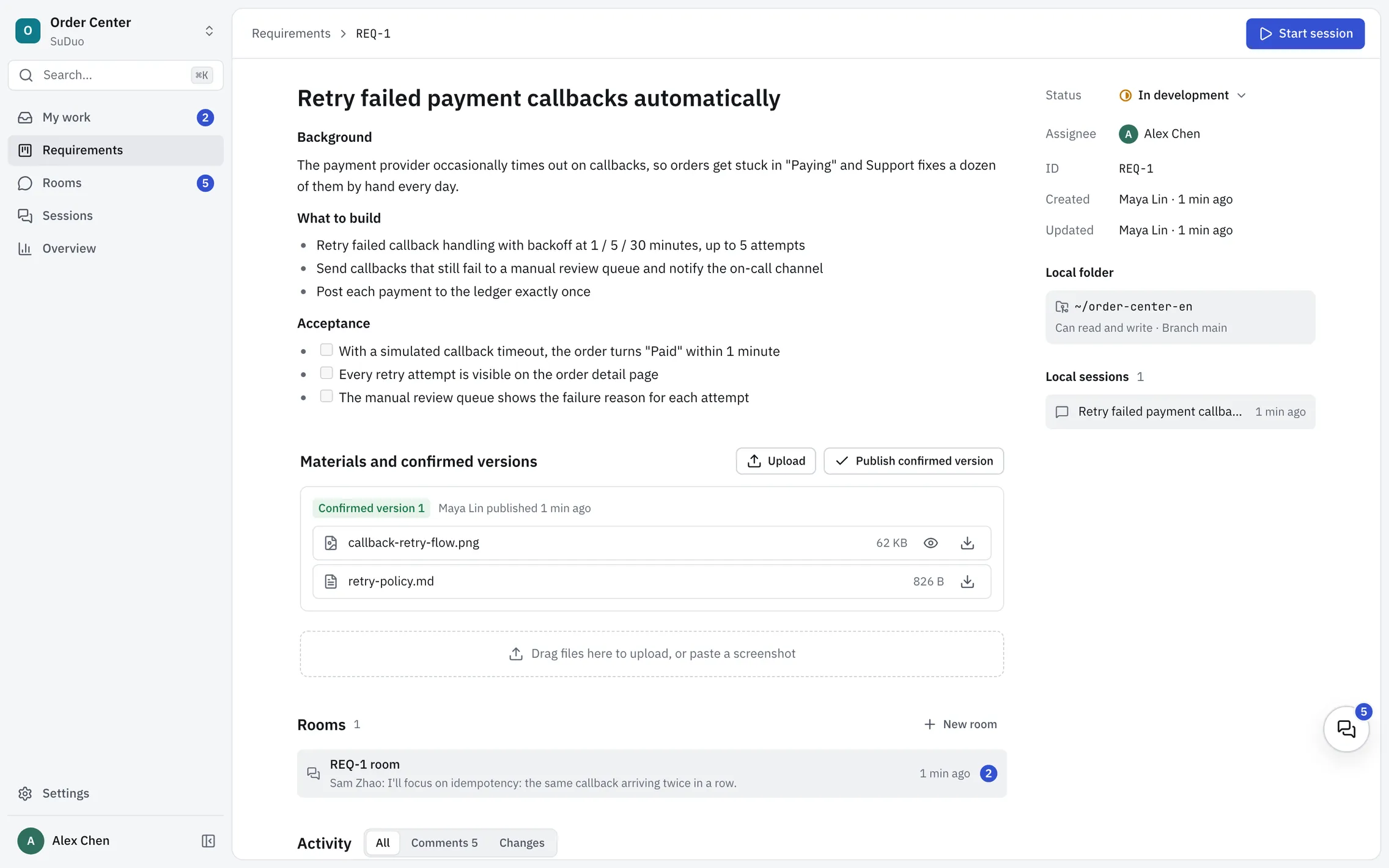The image size is (1389, 868).
Task: Click Requirements breadcrumb link
Action: click(x=291, y=34)
